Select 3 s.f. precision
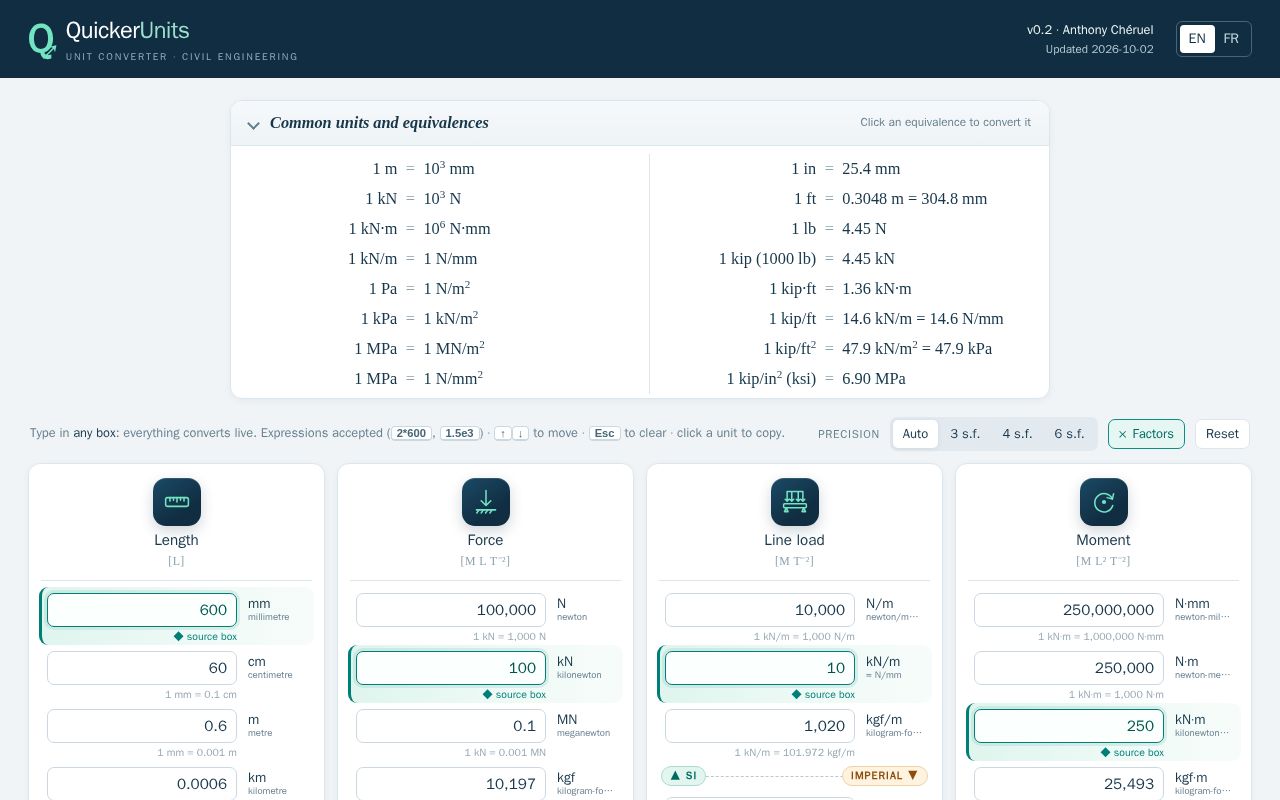This screenshot has width=1280, height=800. coord(965,434)
